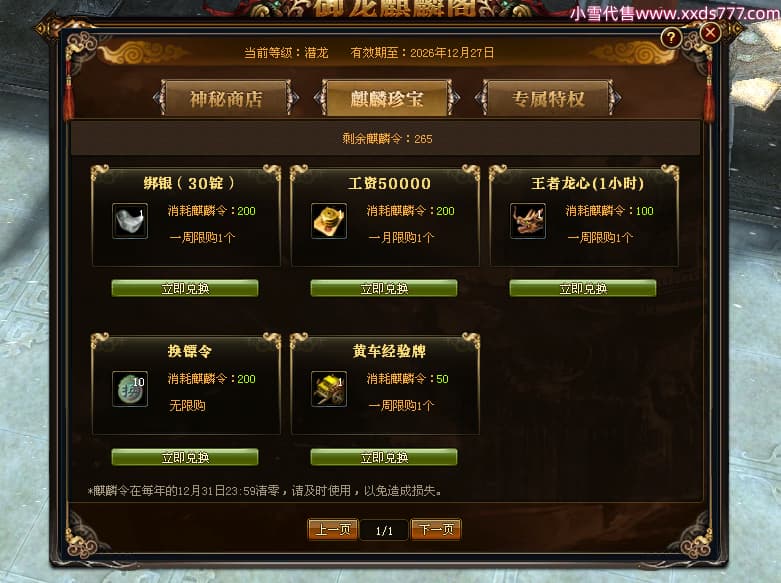Redeem 工资50000 with 立即兑换

tap(384, 288)
